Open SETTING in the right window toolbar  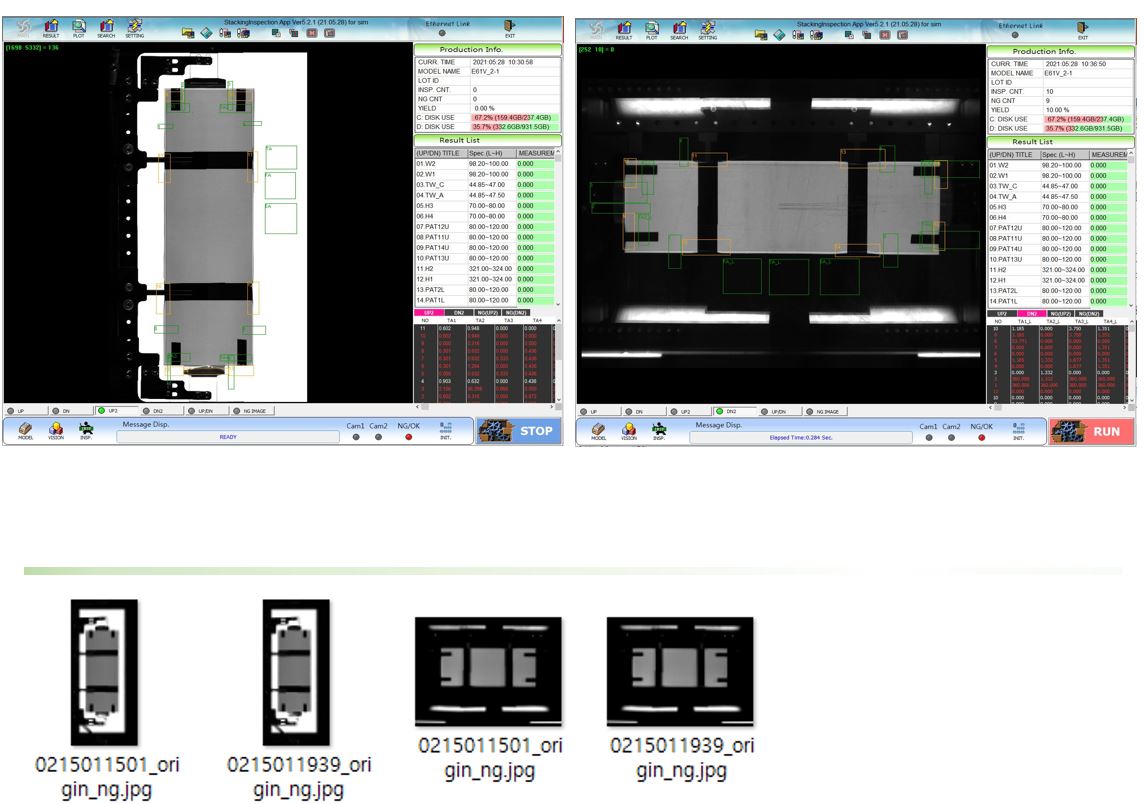tap(708, 30)
